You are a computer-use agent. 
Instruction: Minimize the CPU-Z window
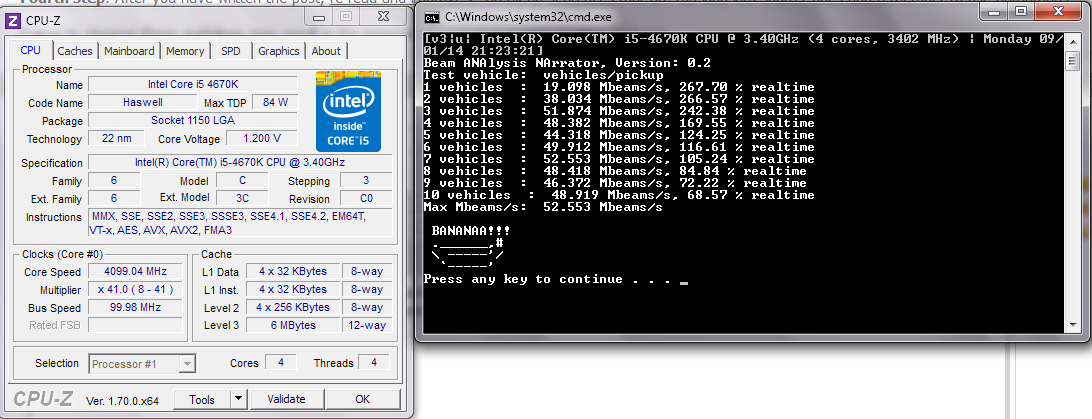pyautogui.click(x=321, y=15)
